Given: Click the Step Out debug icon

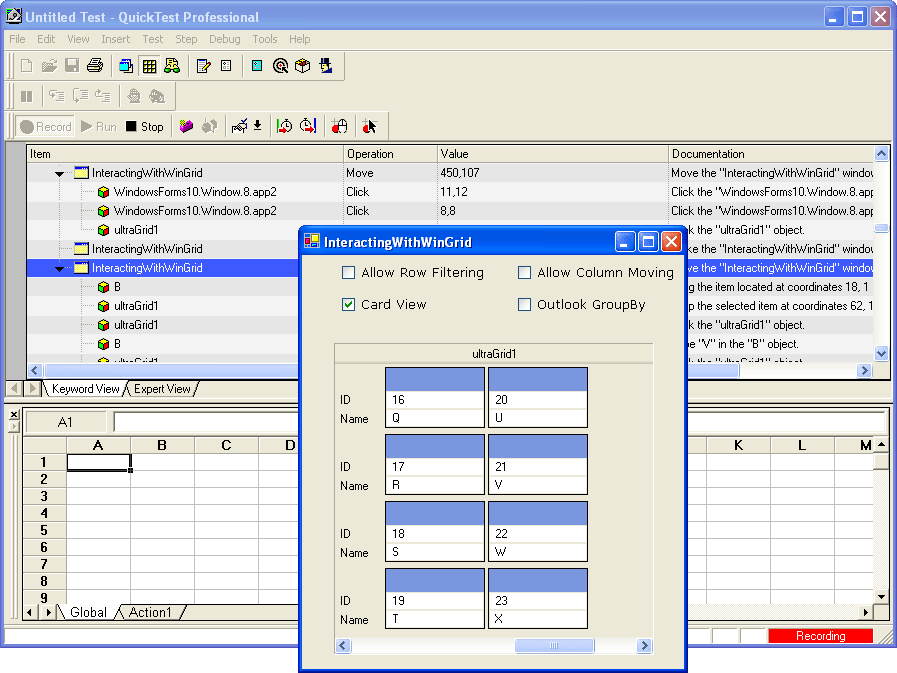Looking at the screenshot, I should [103, 96].
